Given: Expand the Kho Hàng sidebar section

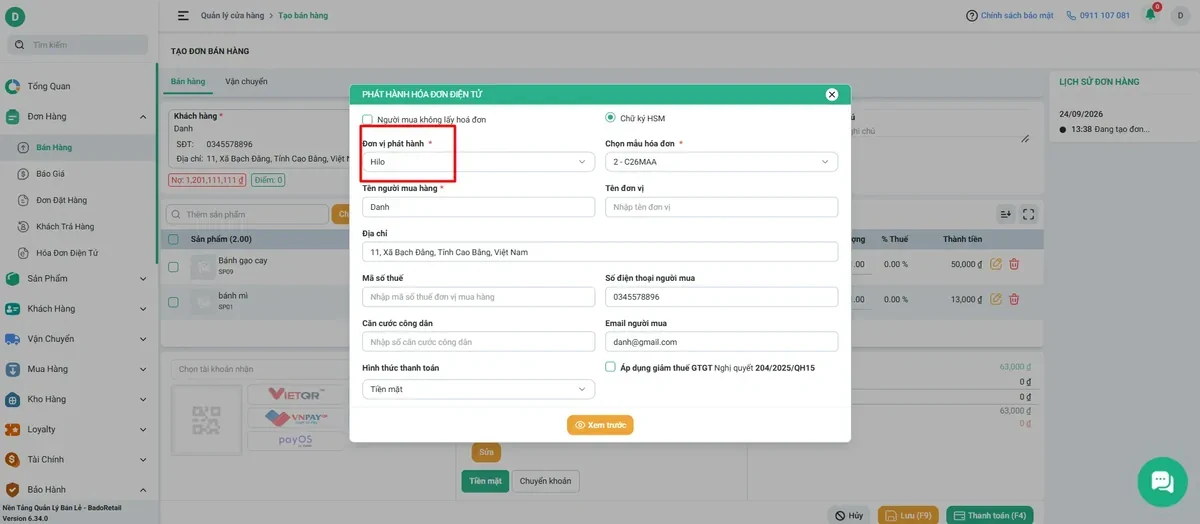Looking at the screenshot, I should (78, 399).
